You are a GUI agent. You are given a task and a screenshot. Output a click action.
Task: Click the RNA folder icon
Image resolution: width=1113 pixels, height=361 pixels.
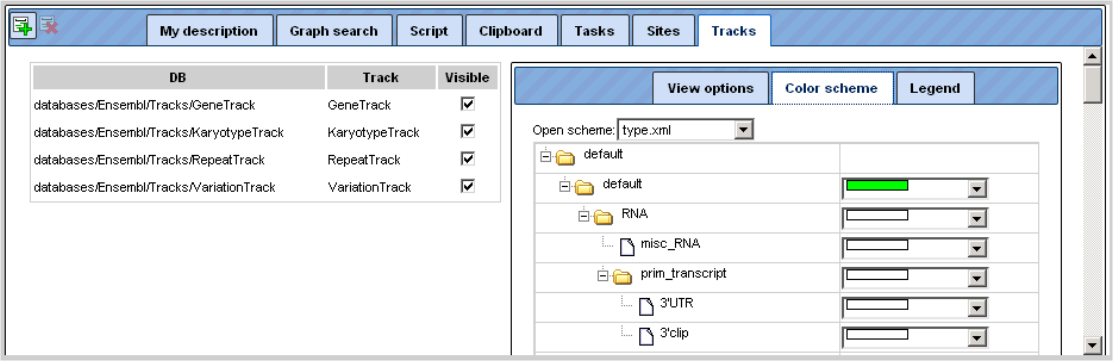click(603, 217)
